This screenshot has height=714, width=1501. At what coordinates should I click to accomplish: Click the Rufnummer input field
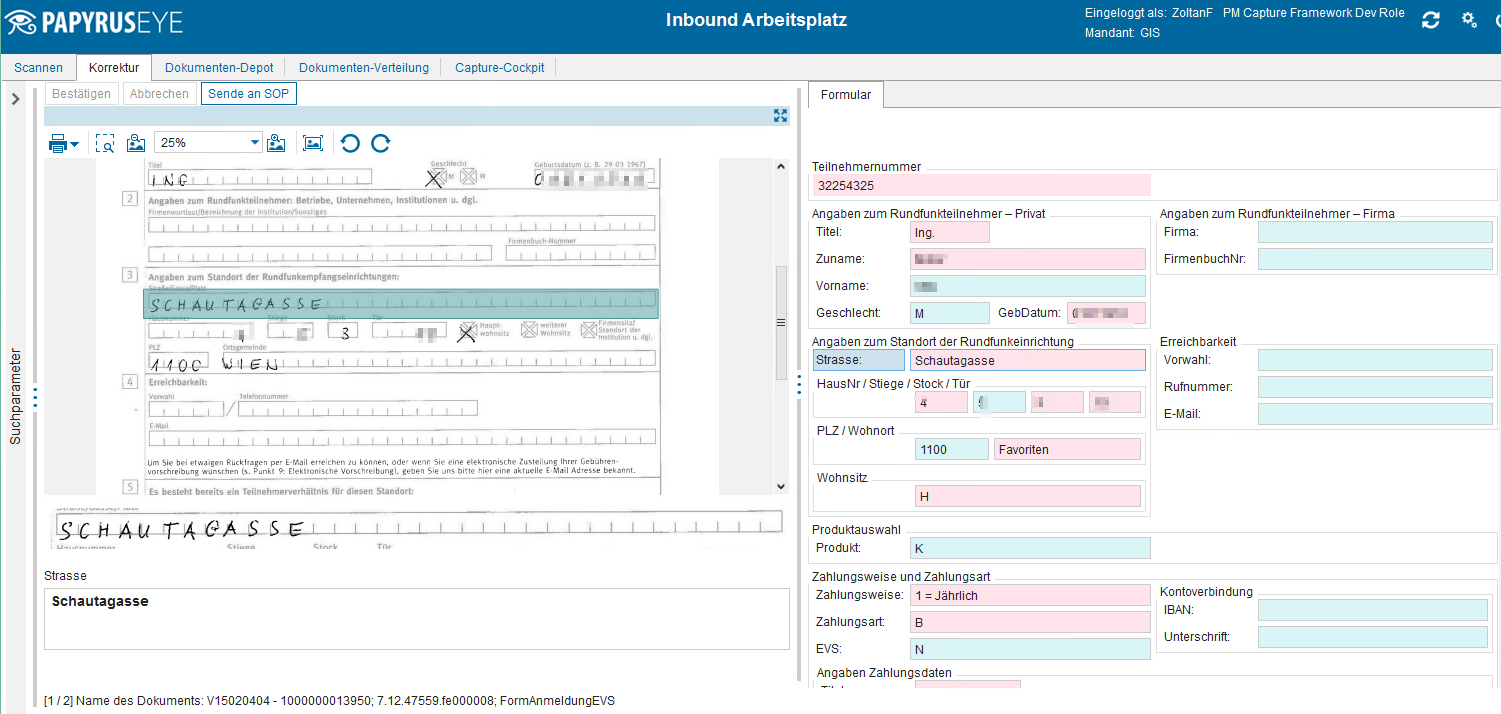coord(1375,387)
